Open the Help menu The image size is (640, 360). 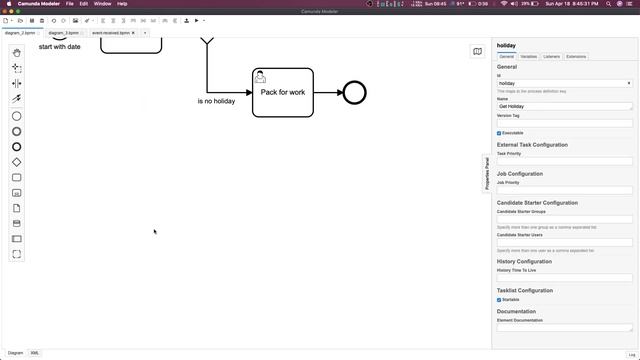click(x=122, y=4)
